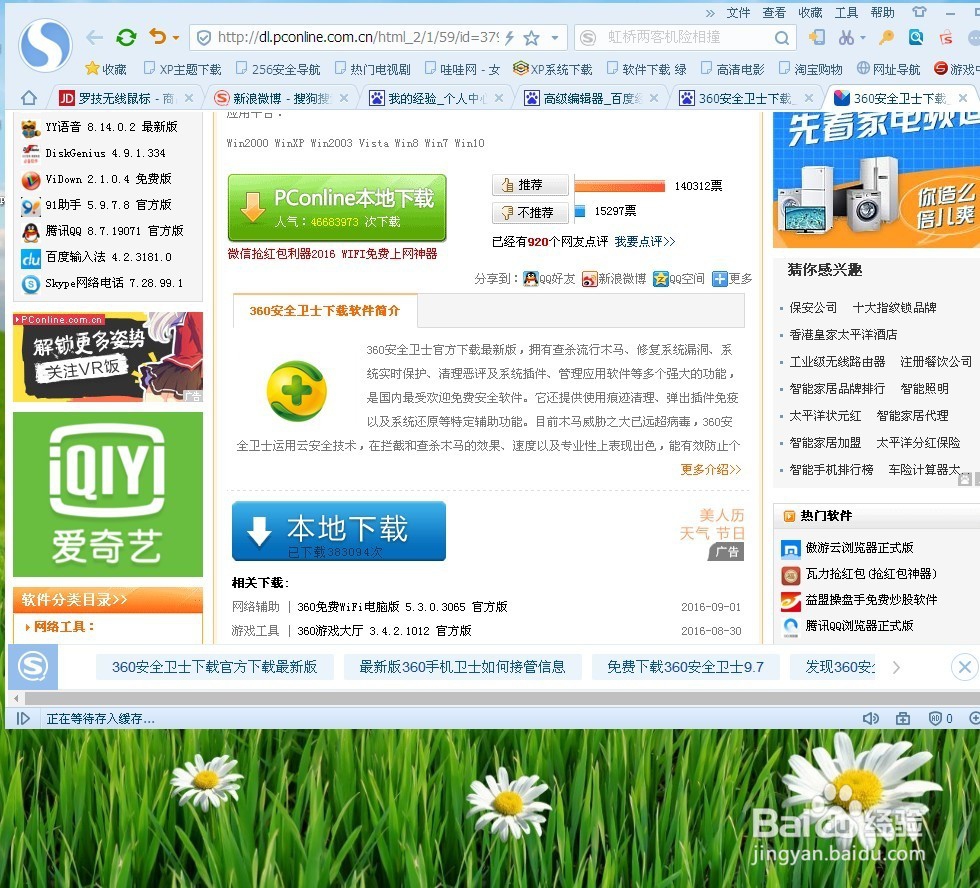Screen dimensions: 980x888
Task: Open the 我要点评>> link
Action: 644,242
